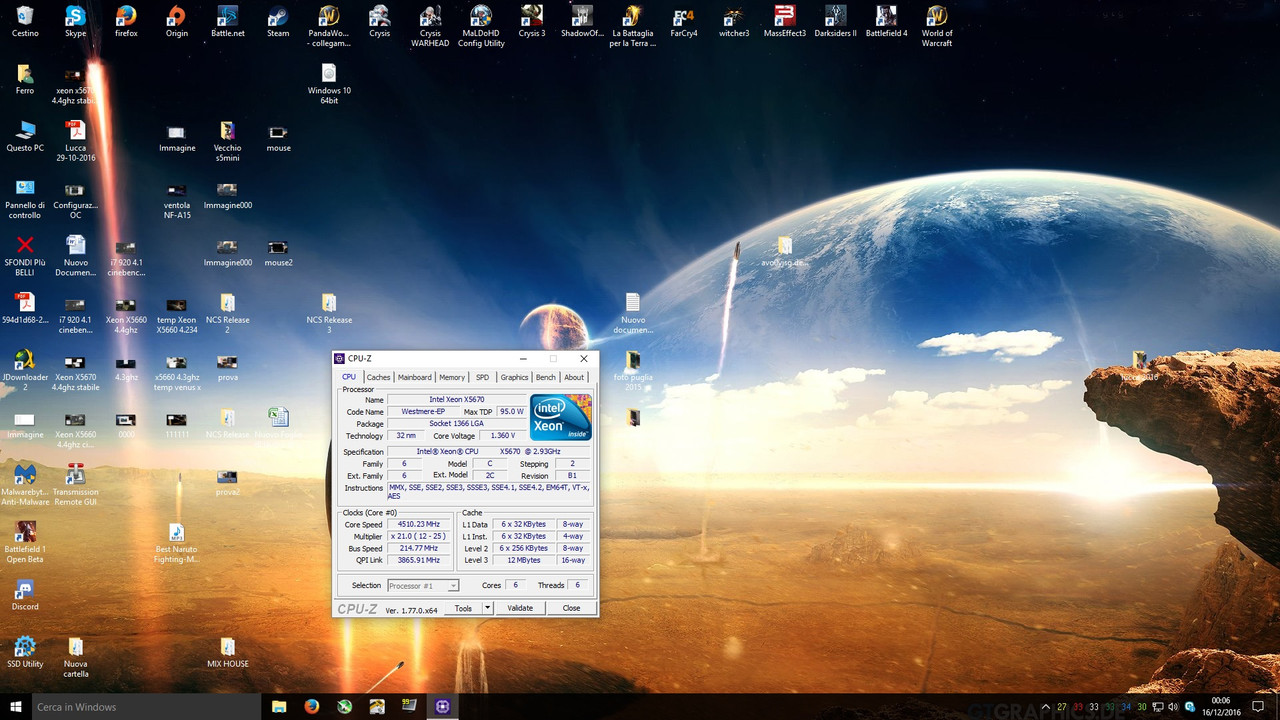Viewport: 1280px width, 720px height.
Task: Open the Bench tab in CPU-Z
Action: 545,377
